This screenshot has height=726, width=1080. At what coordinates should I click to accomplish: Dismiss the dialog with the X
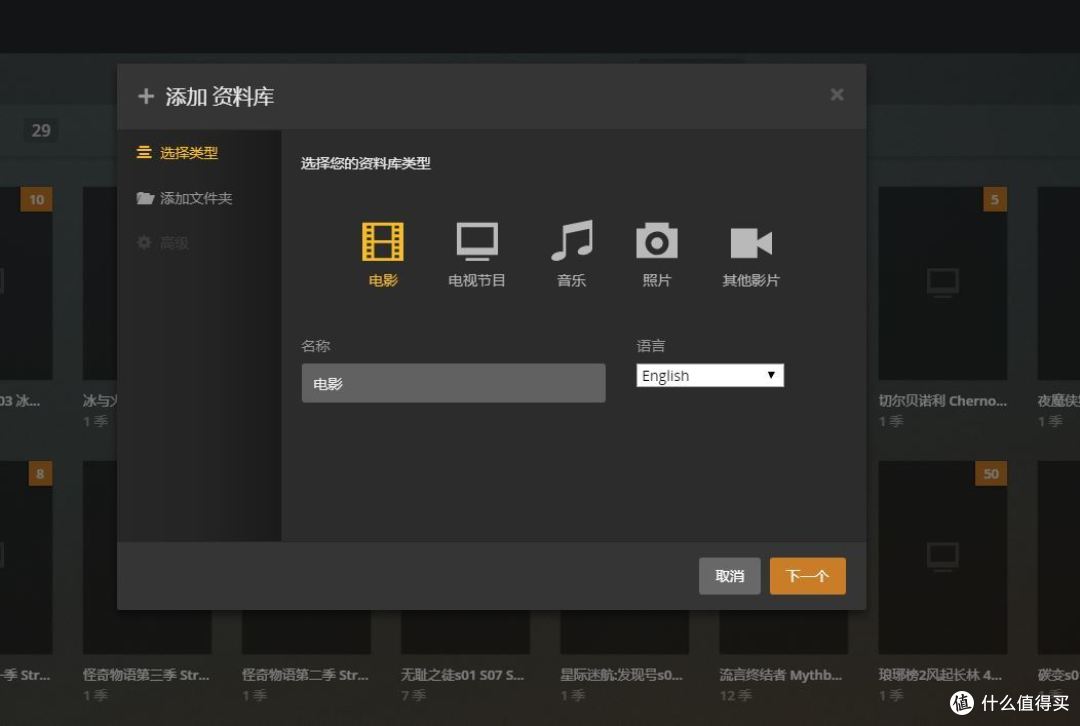(837, 94)
